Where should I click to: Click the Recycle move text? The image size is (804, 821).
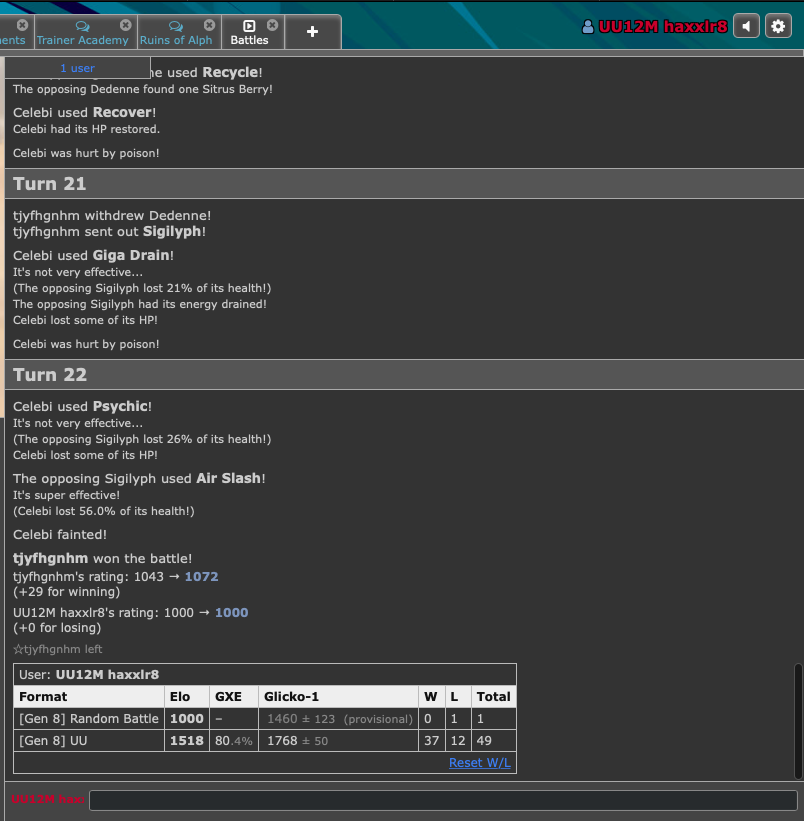[x=230, y=72]
